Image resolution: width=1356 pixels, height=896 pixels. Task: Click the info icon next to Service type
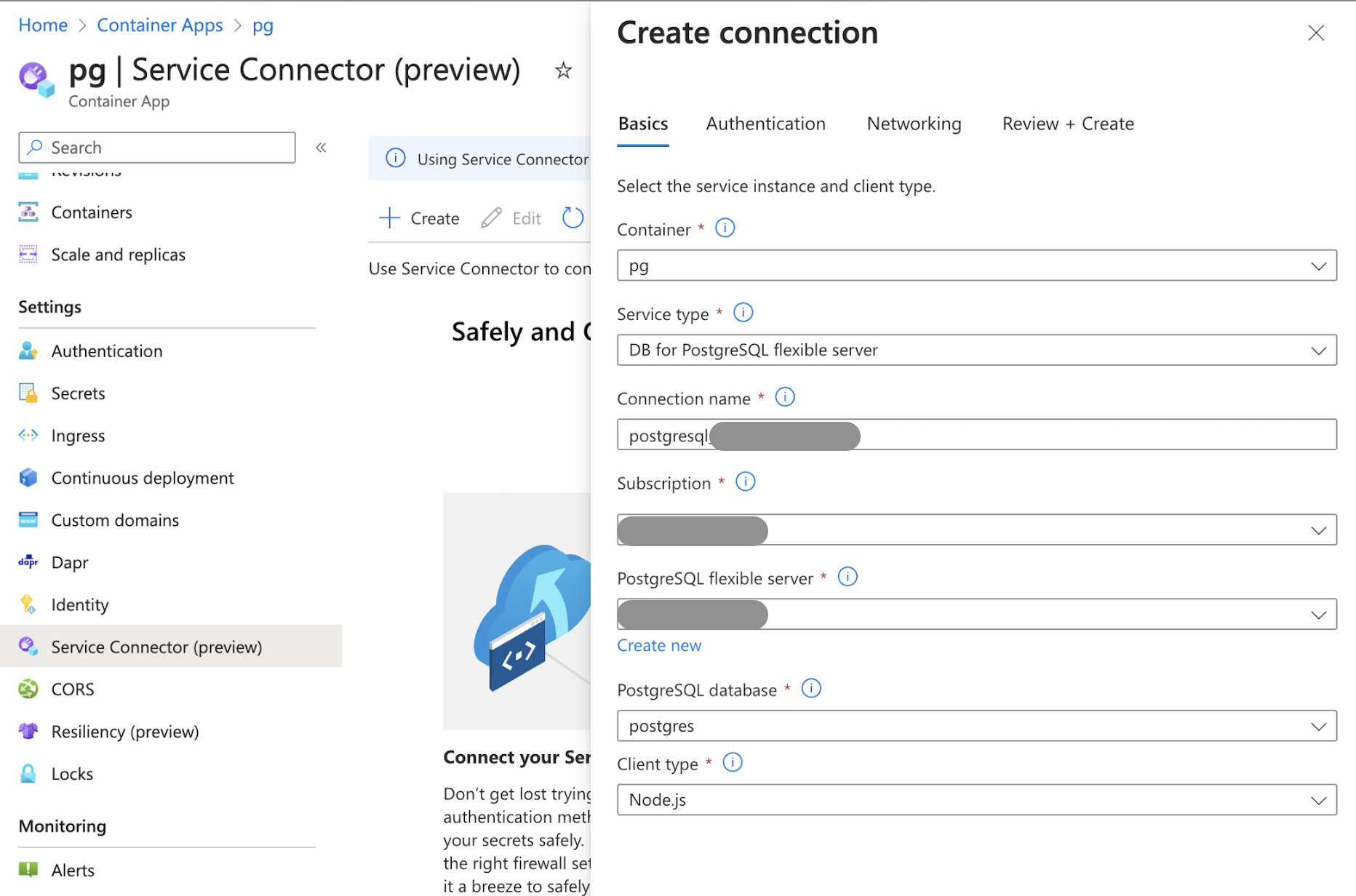click(x=743, y=313)
